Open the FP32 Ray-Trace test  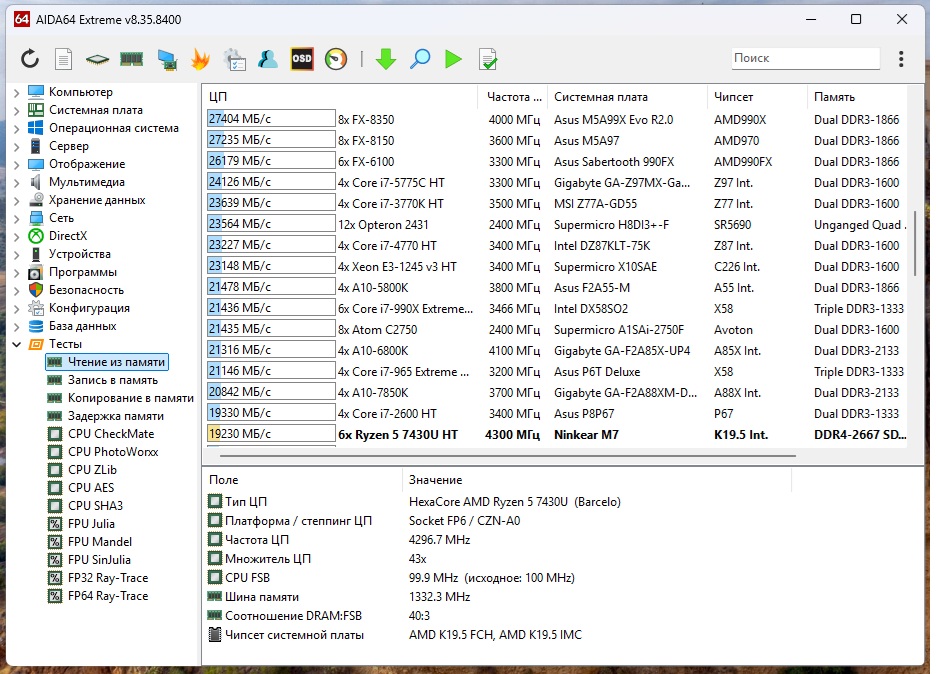pyautogui.click(x=108, y=577)
